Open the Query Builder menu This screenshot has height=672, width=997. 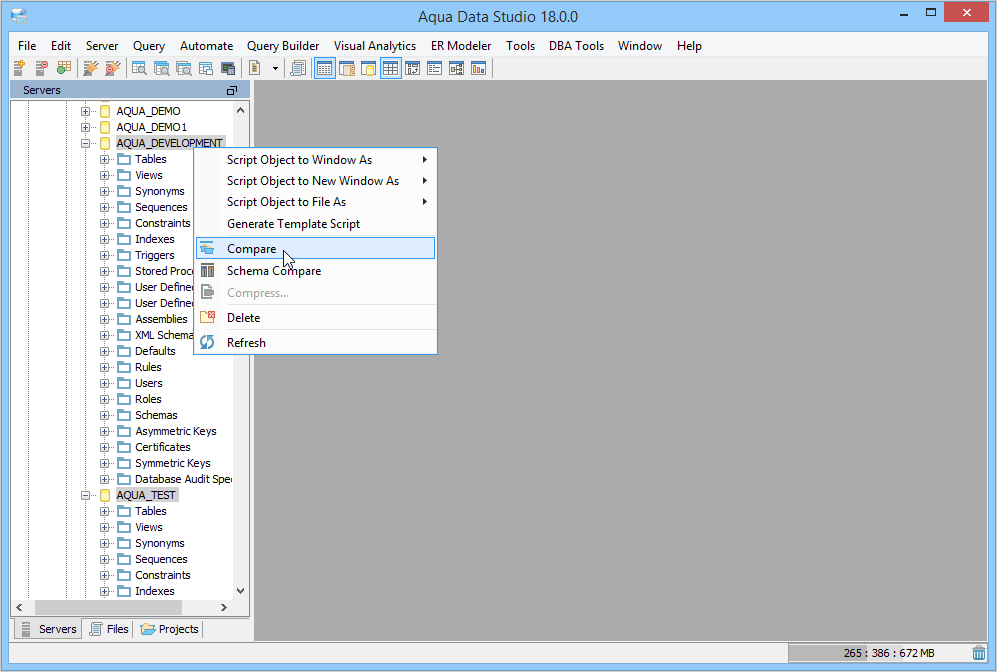[283, 46]
